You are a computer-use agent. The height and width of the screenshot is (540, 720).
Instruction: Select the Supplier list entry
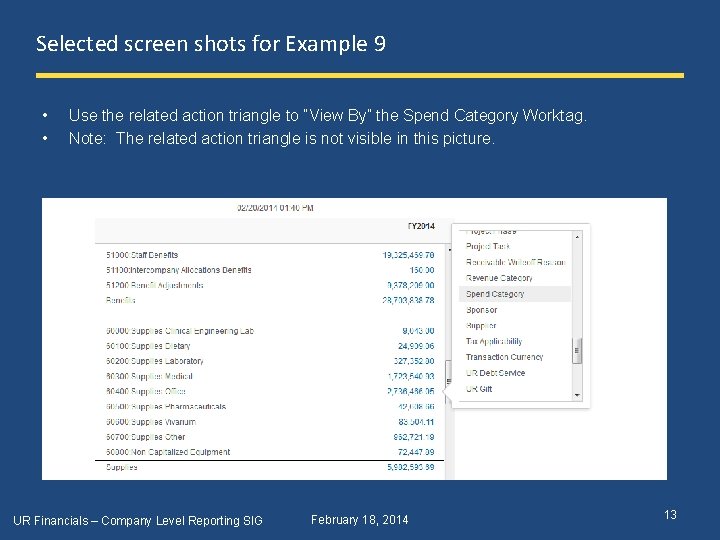pyautogui.click(x=481, y=326)
